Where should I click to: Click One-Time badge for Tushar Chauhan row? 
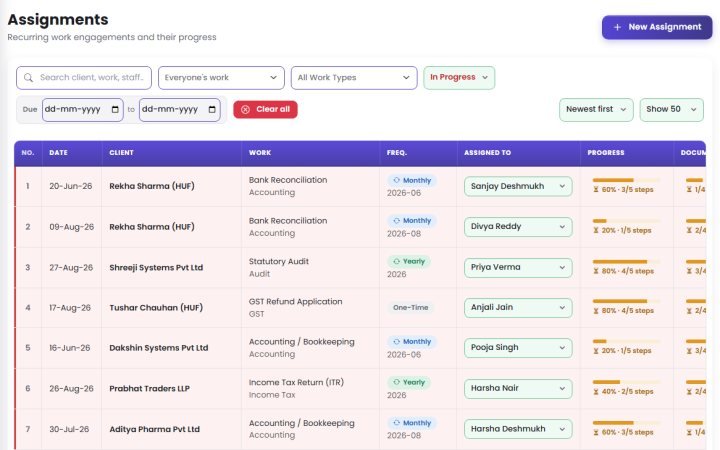411,307
